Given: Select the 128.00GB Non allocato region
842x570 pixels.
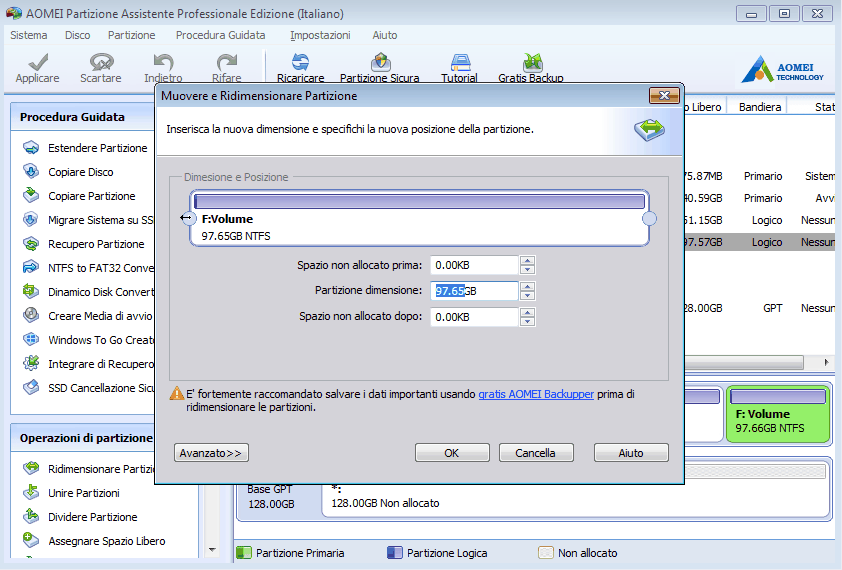Looking at the screenshot, I should 576,501.
